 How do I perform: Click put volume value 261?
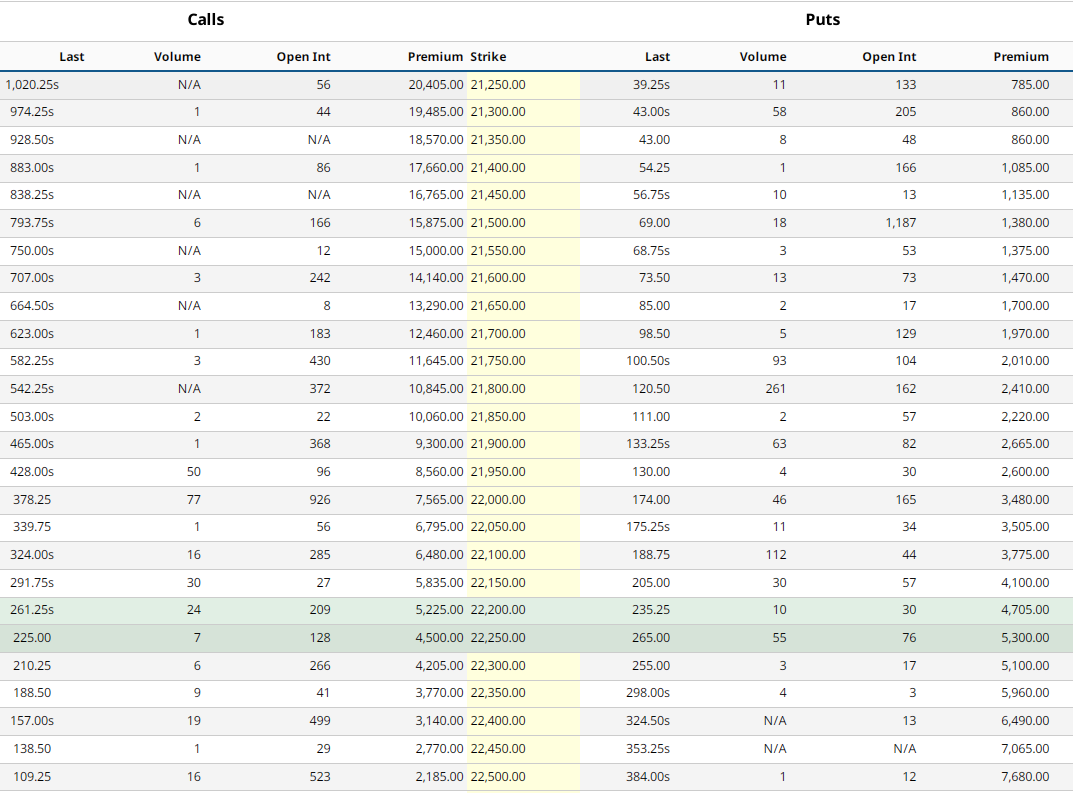(775, 389)
